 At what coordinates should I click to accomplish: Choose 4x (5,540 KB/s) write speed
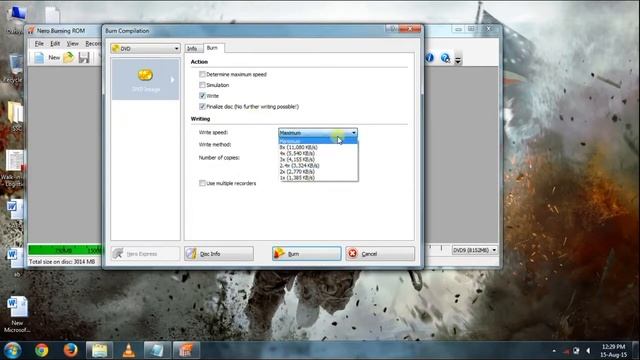click(x=318, y=153)
